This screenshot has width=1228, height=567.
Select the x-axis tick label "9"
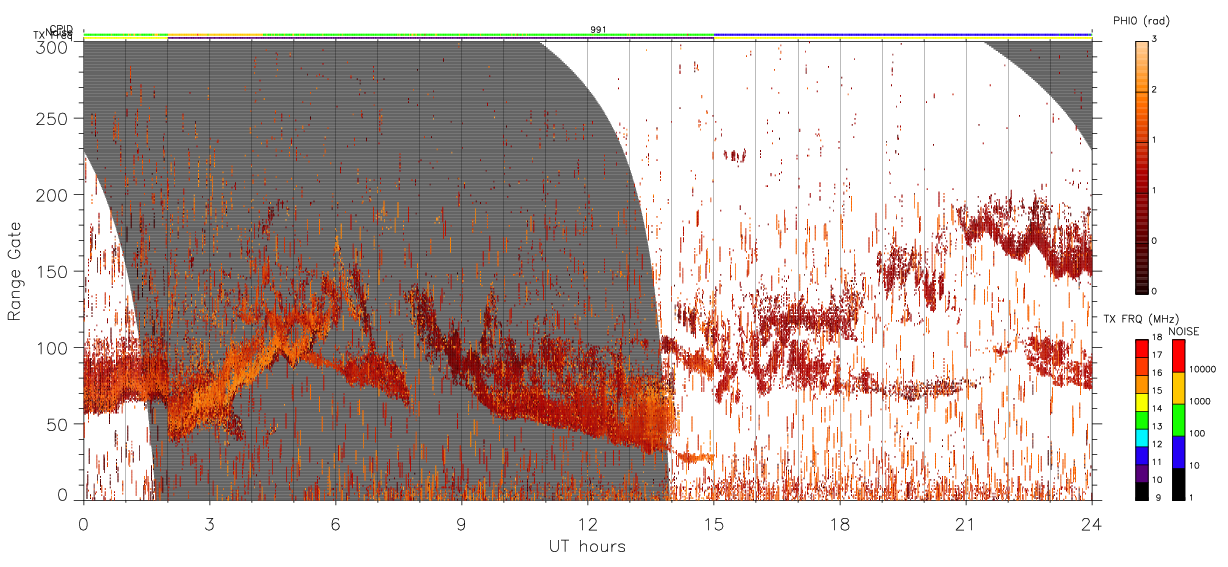461,523
